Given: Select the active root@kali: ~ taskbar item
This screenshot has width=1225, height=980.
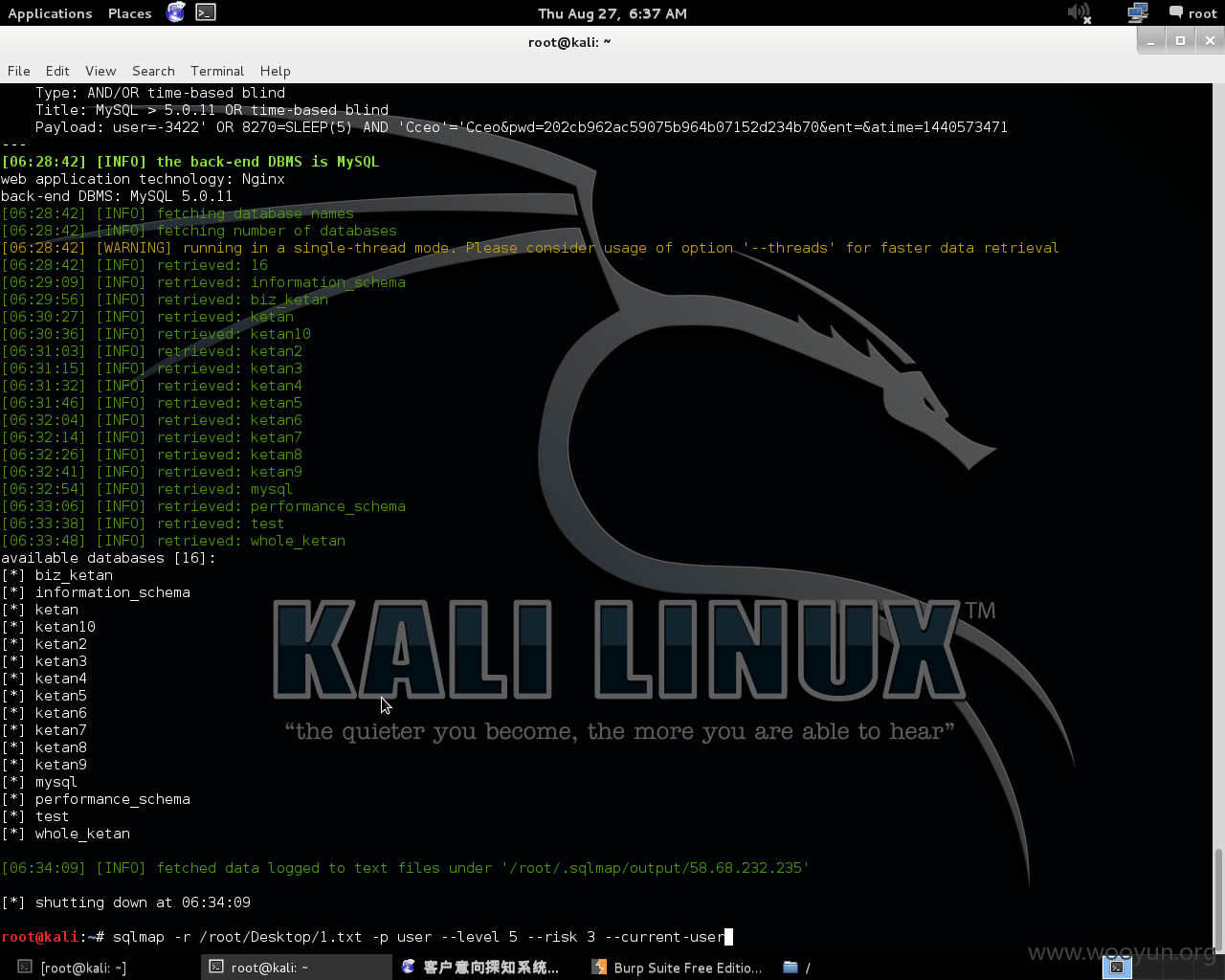Looking at the screenshot, I should pos(297,968).
